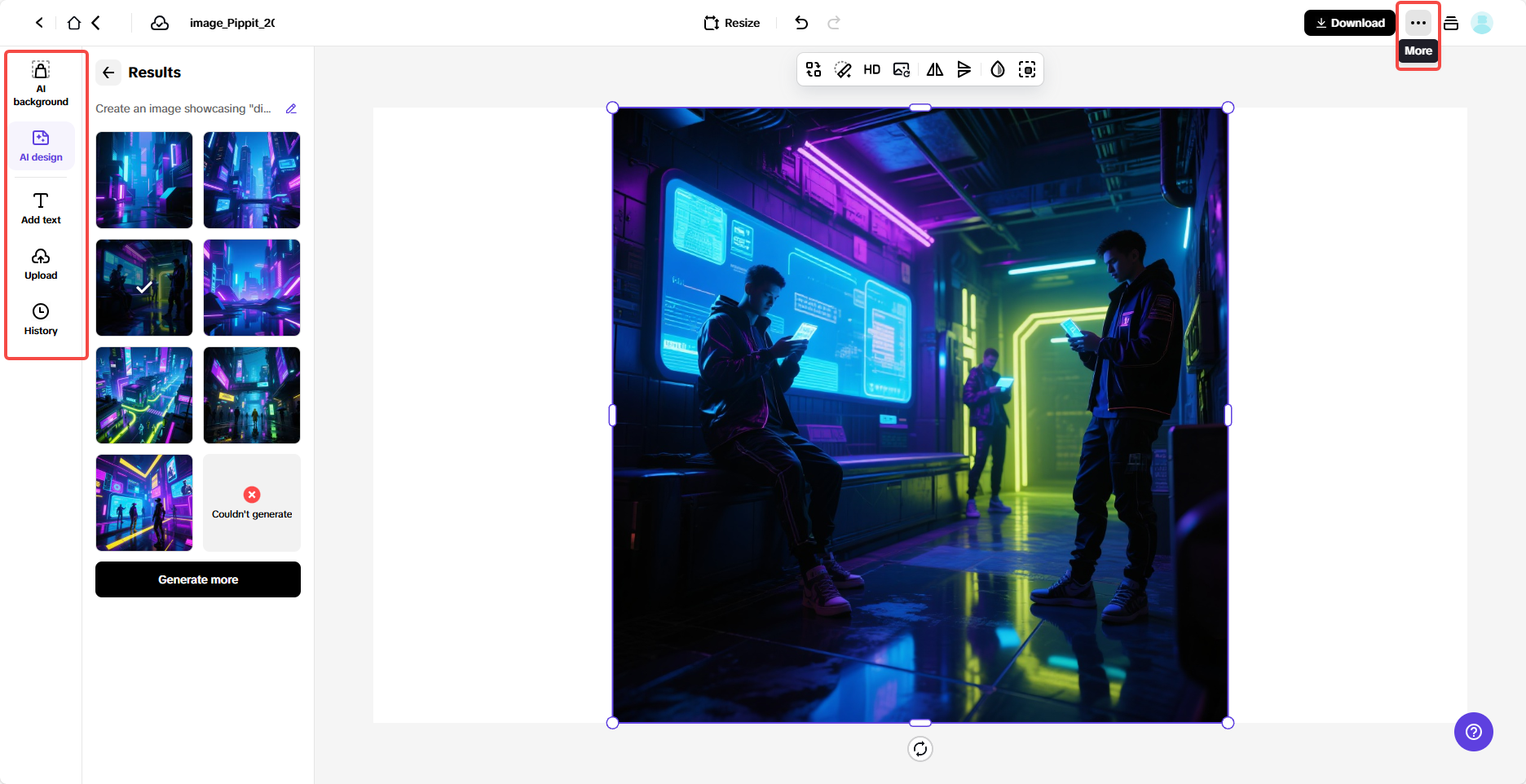Select the first cyberpunk city thumbnail

144,180
